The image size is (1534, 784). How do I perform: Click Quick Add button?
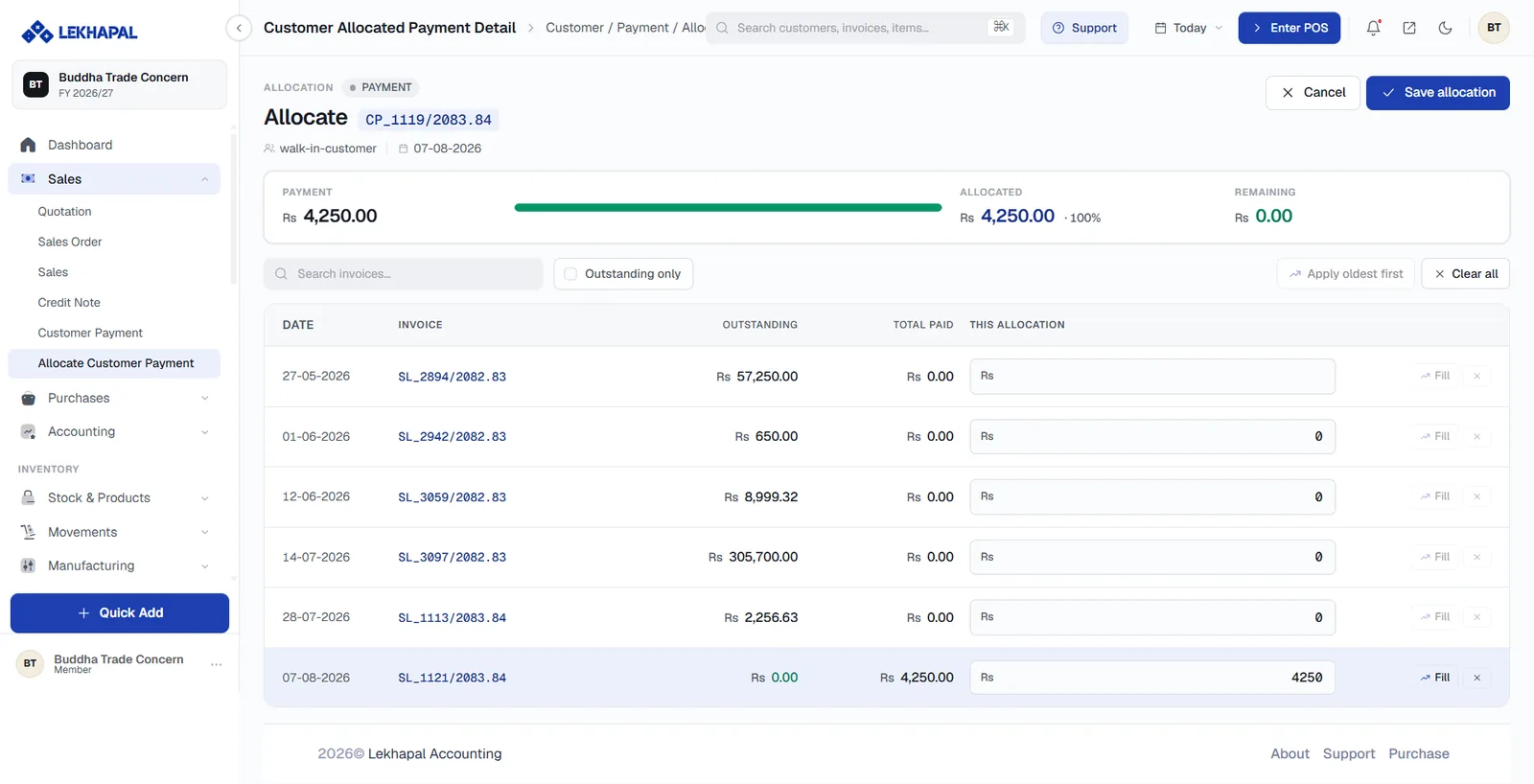click(120, 613)
